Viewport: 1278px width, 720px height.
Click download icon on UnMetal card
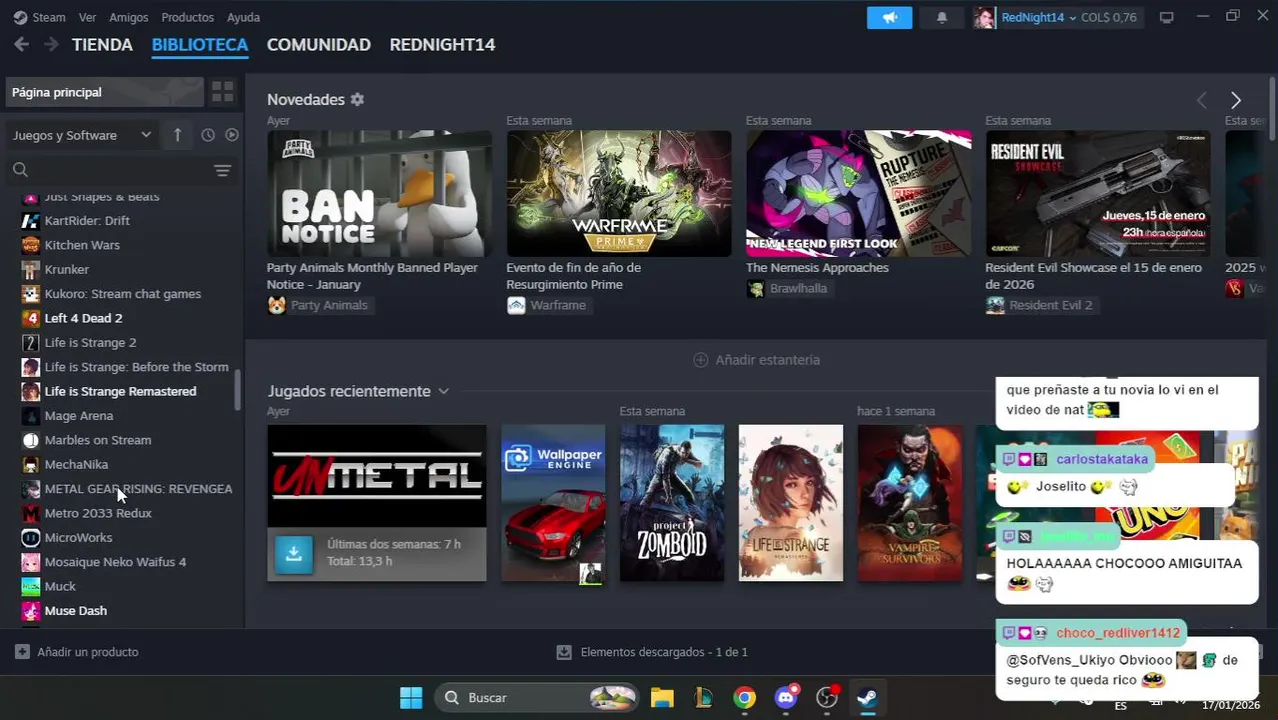[293, 553]
